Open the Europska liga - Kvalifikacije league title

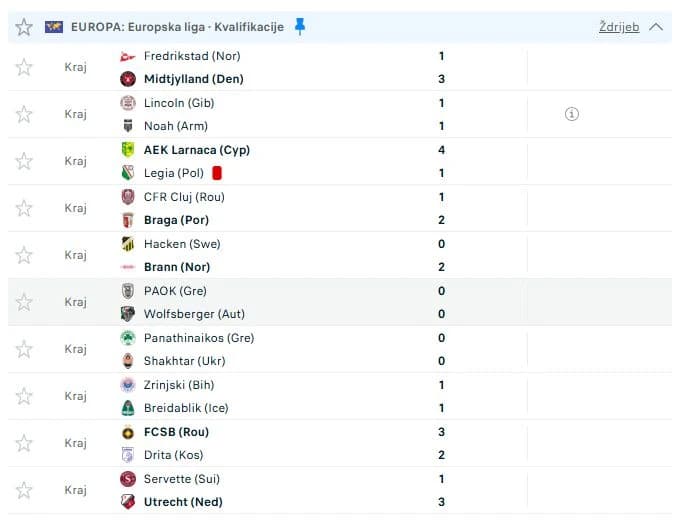pos(177,27)
